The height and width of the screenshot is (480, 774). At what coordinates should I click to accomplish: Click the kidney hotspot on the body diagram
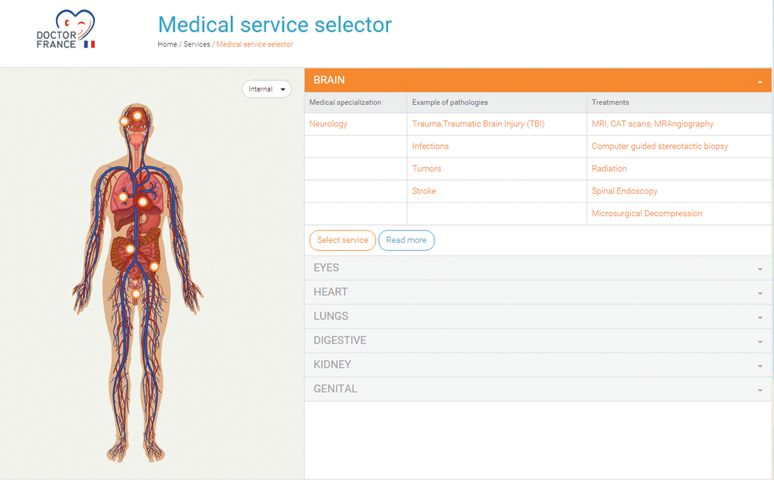click(154, 266)
